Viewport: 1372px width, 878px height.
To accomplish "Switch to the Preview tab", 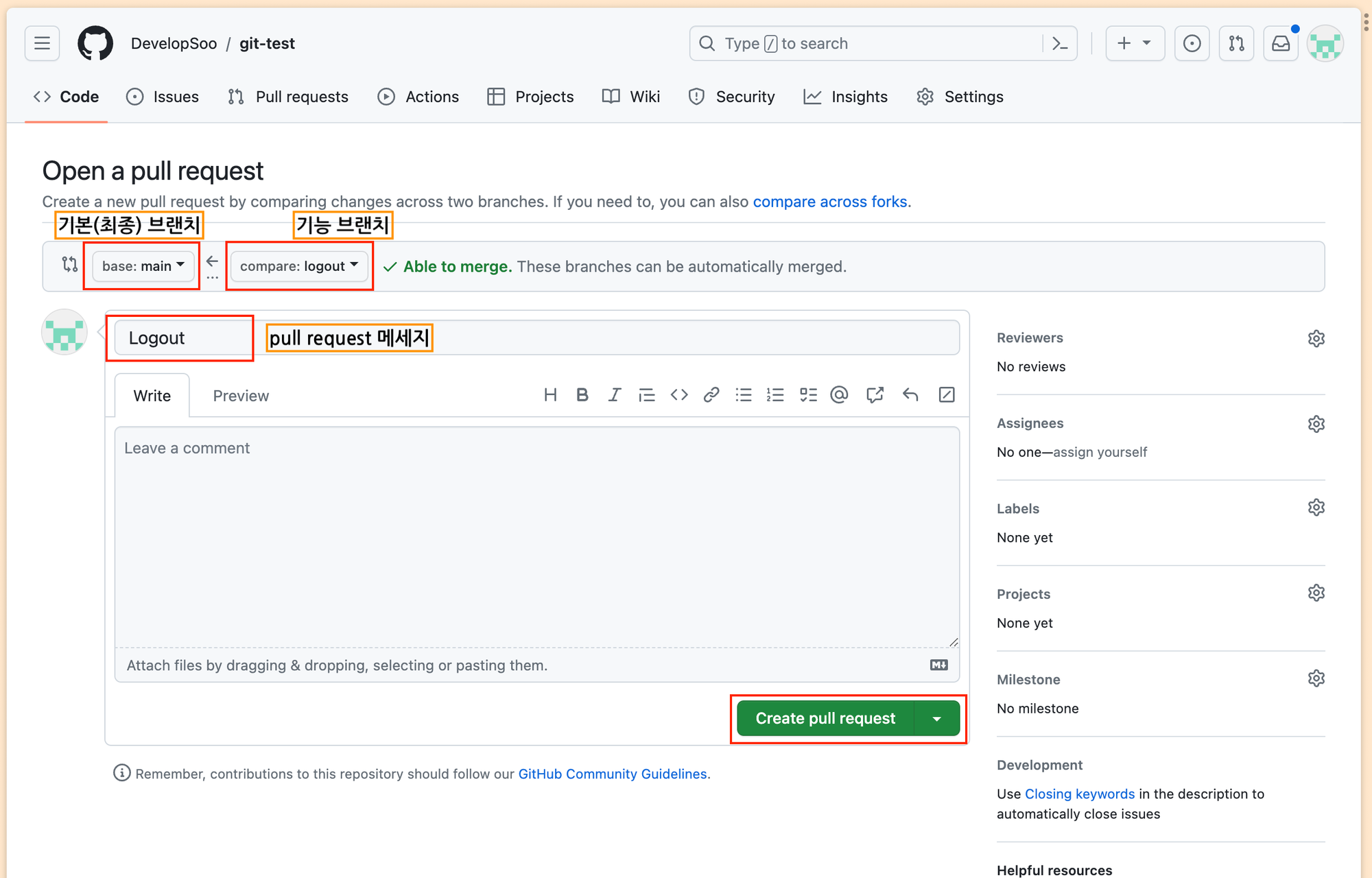I will (x=240, y=395).
